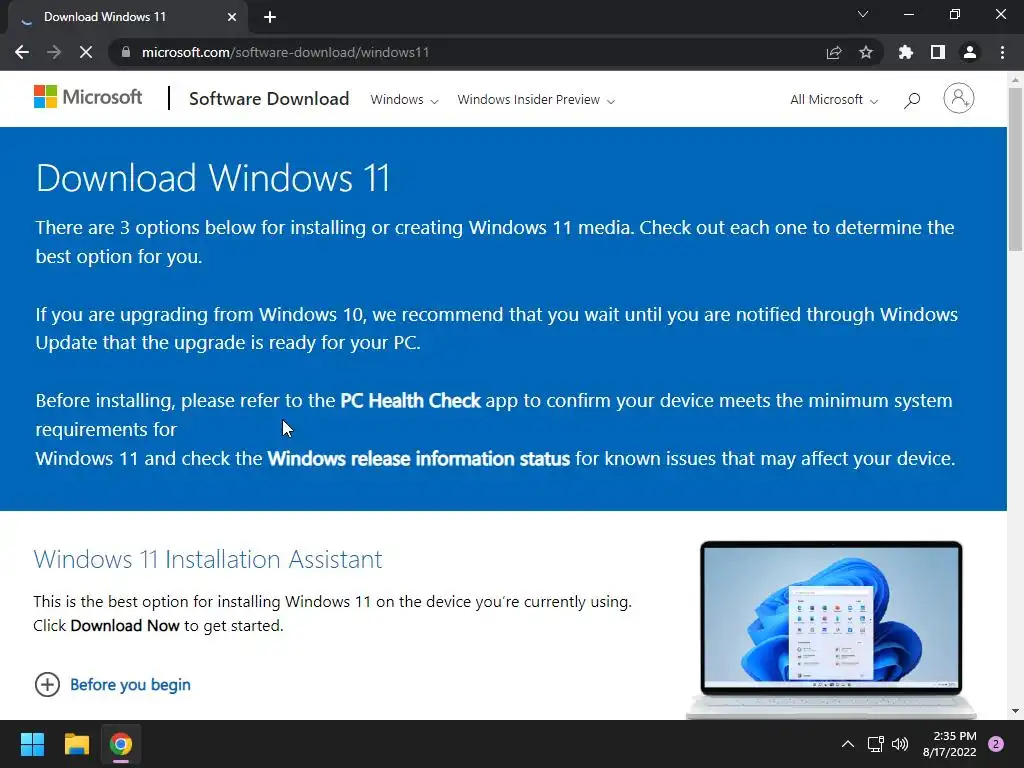The image size is (1024, 768).
Task: Open Chrome side panel
Action: [938, 52]
